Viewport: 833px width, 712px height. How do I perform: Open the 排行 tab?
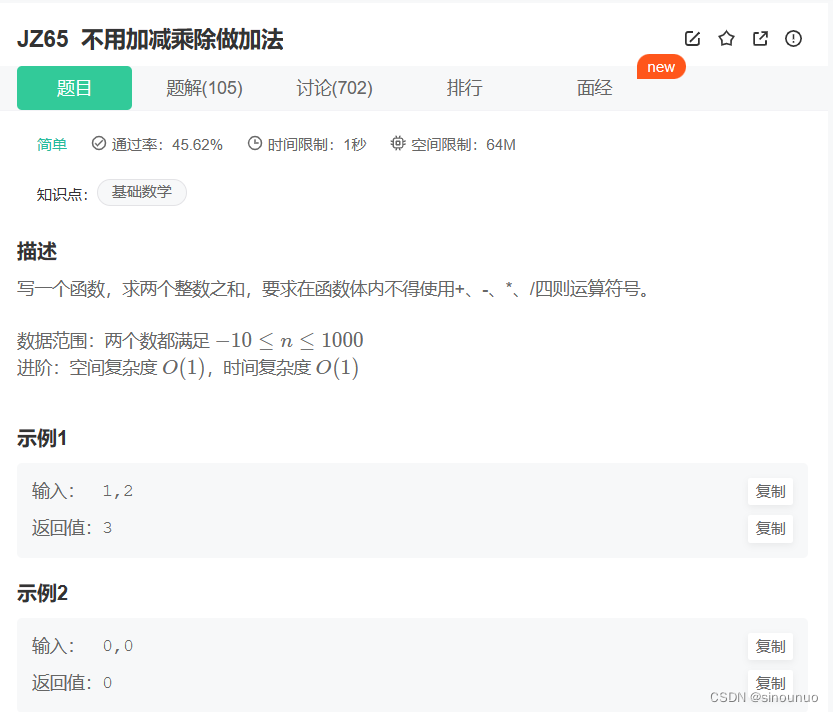[x=464, y=88]
